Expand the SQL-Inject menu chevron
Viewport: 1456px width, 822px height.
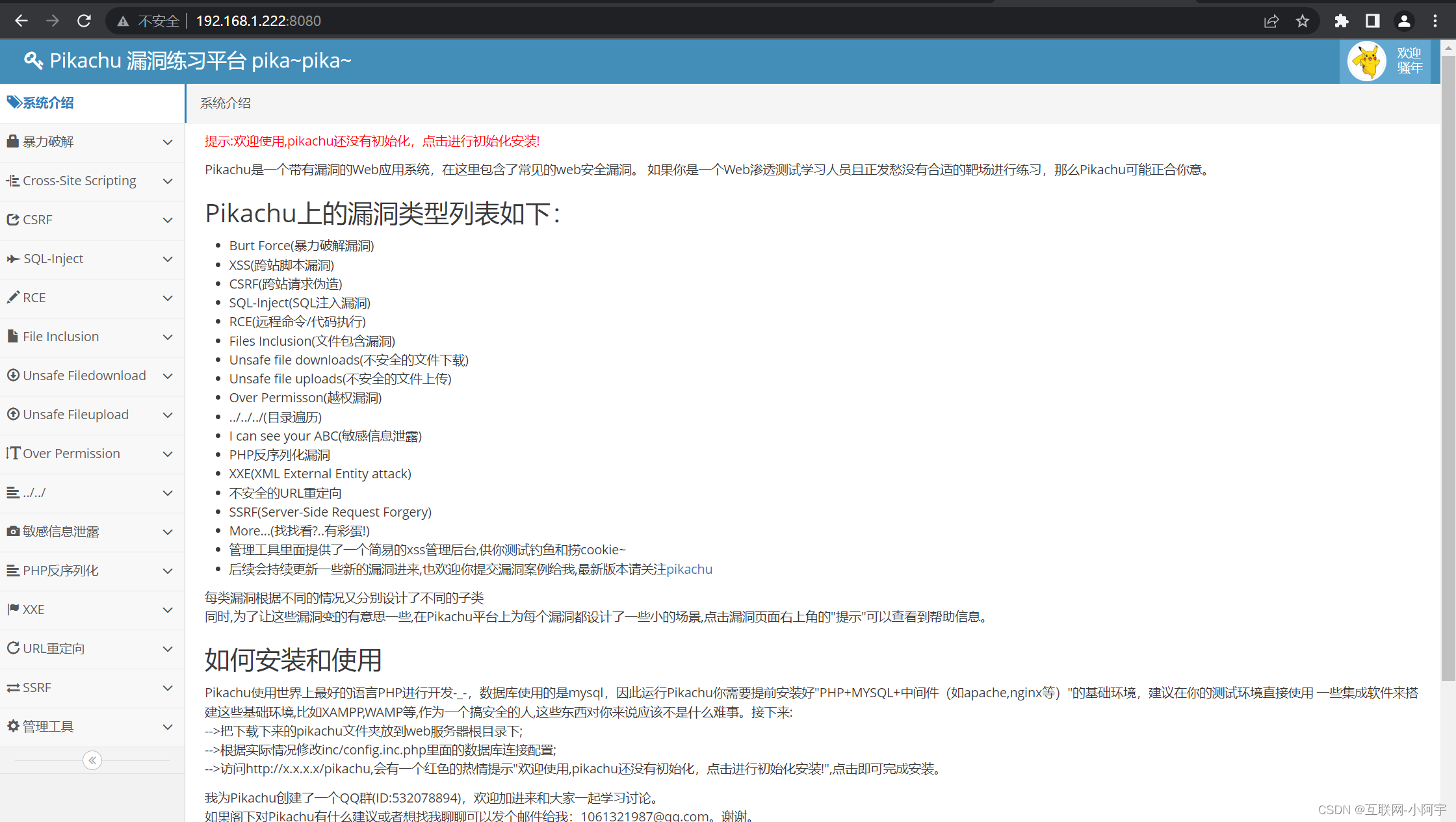(168, 259)
